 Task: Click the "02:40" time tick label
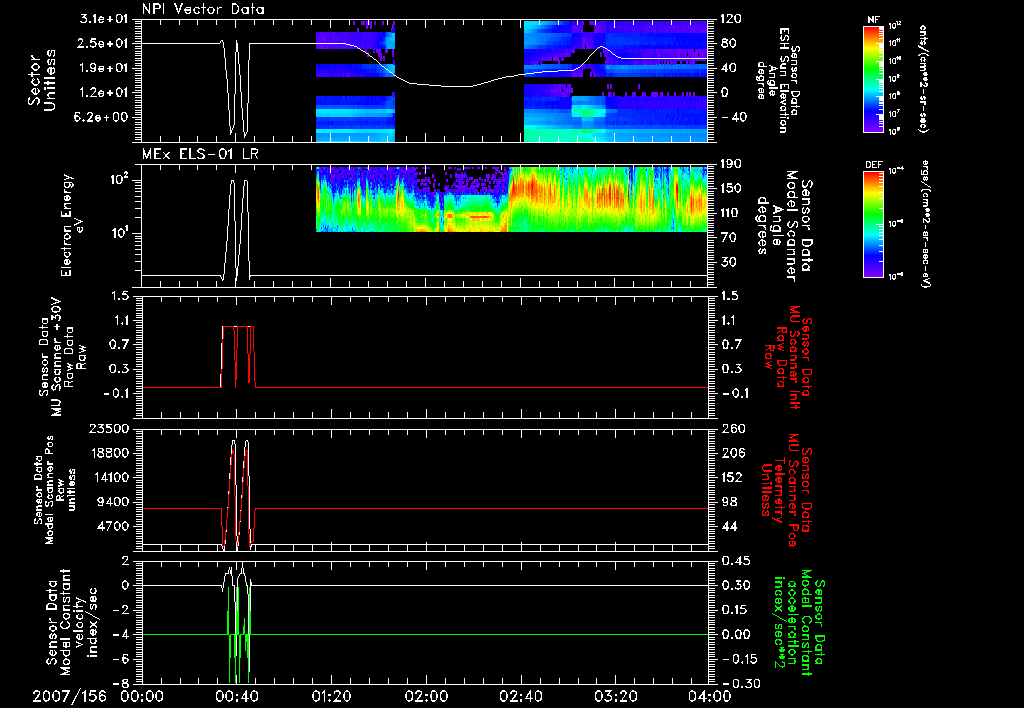pos(521,696)
